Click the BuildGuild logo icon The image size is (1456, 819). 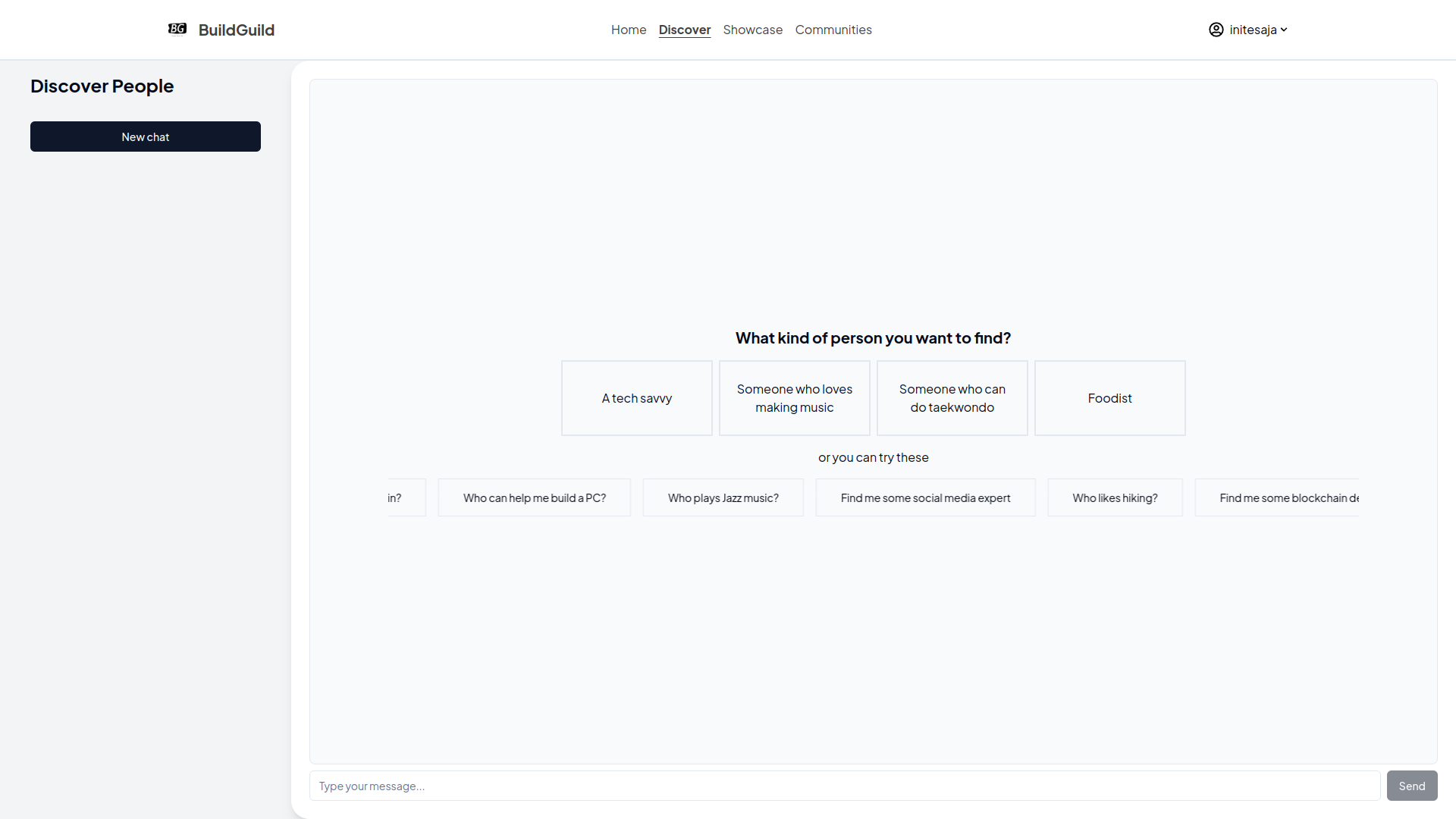tap(177, 29)
